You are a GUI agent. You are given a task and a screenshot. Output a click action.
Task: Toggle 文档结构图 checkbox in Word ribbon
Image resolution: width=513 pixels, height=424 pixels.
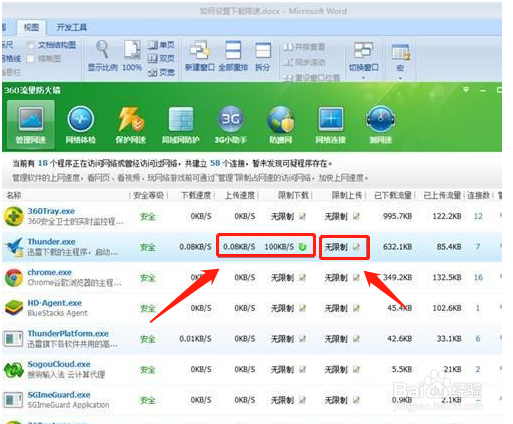point(31,45)
